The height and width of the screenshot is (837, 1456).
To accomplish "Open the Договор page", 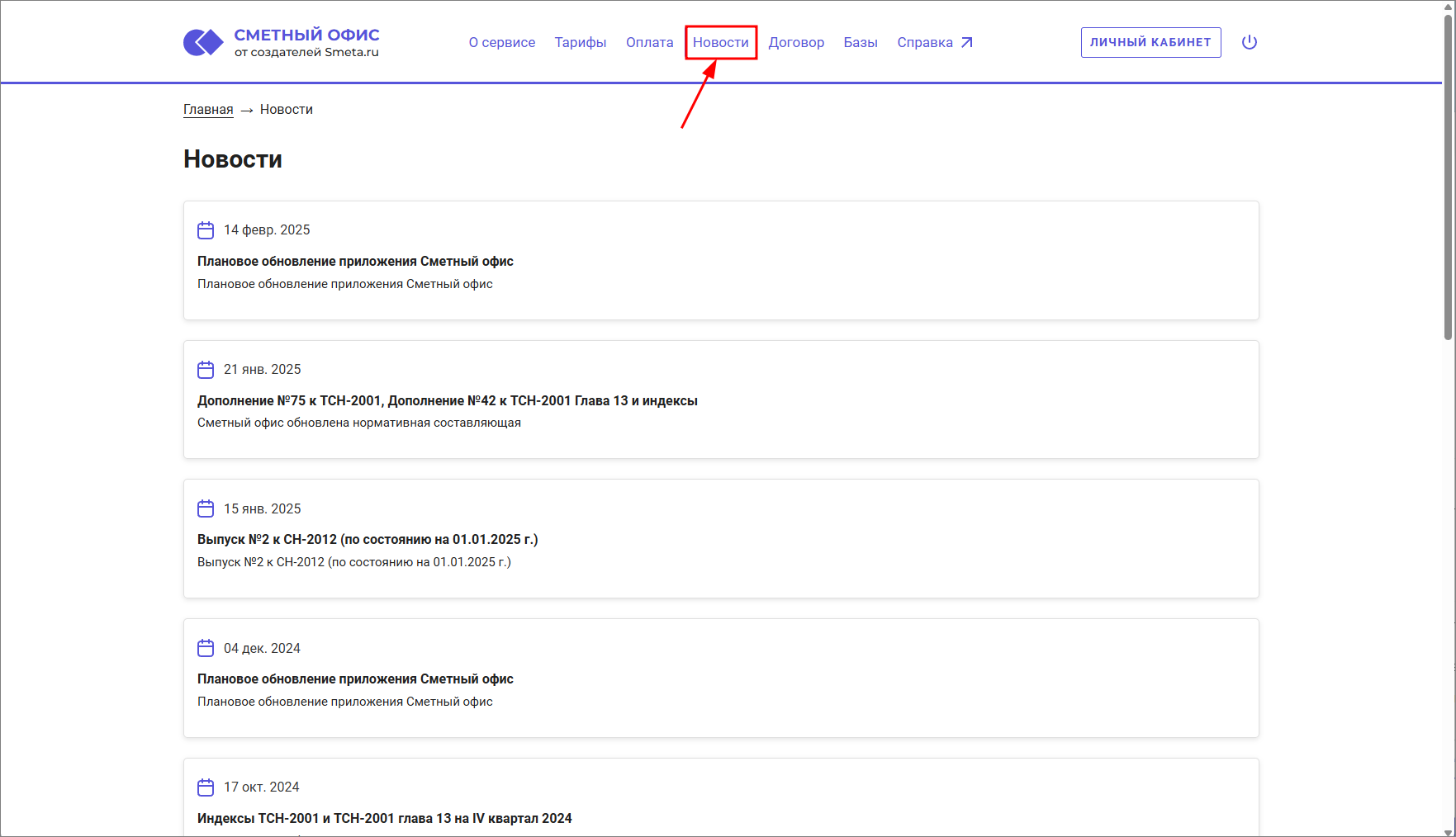I will click(x=796, y=42).
